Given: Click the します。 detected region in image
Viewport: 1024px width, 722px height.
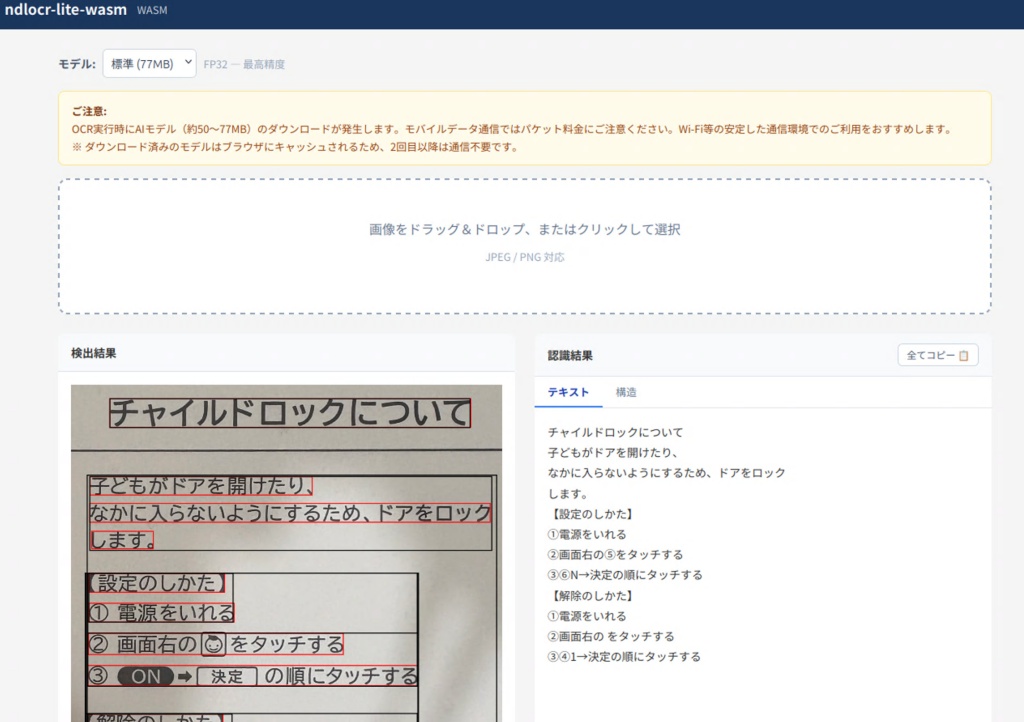Looking at the screenshot, I should click(x=122, y=540).
